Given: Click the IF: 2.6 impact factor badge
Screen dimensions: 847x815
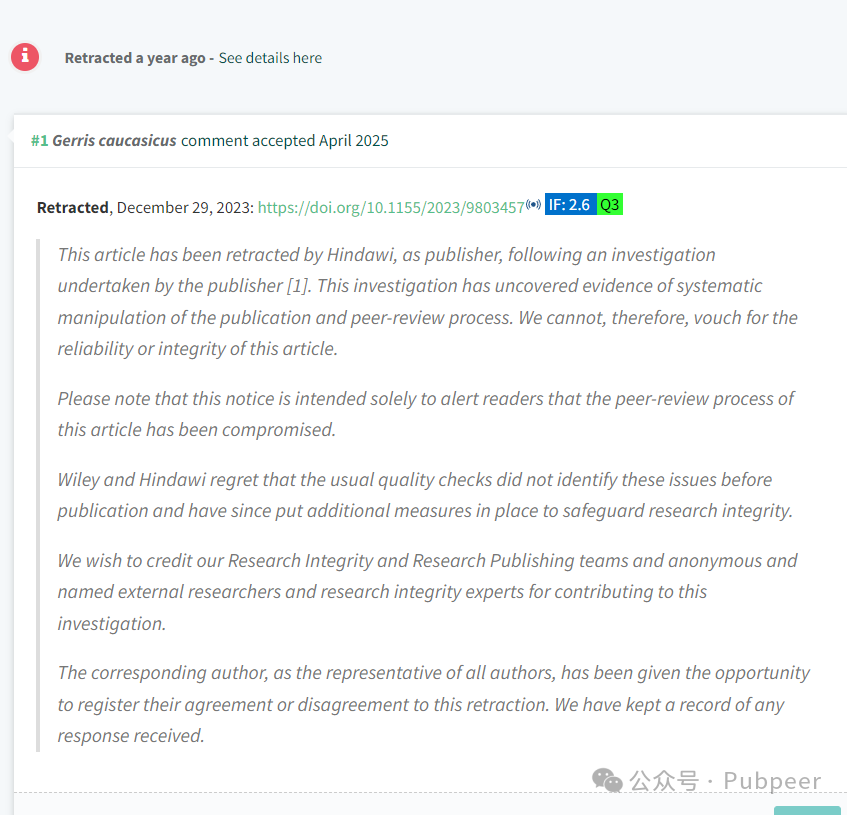Looking at the screenshot, I should [x=570, y=204].
